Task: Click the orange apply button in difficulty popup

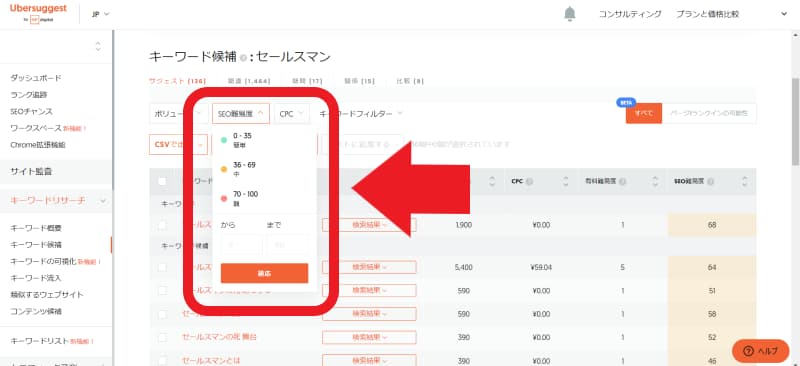Action: [264, 273]
